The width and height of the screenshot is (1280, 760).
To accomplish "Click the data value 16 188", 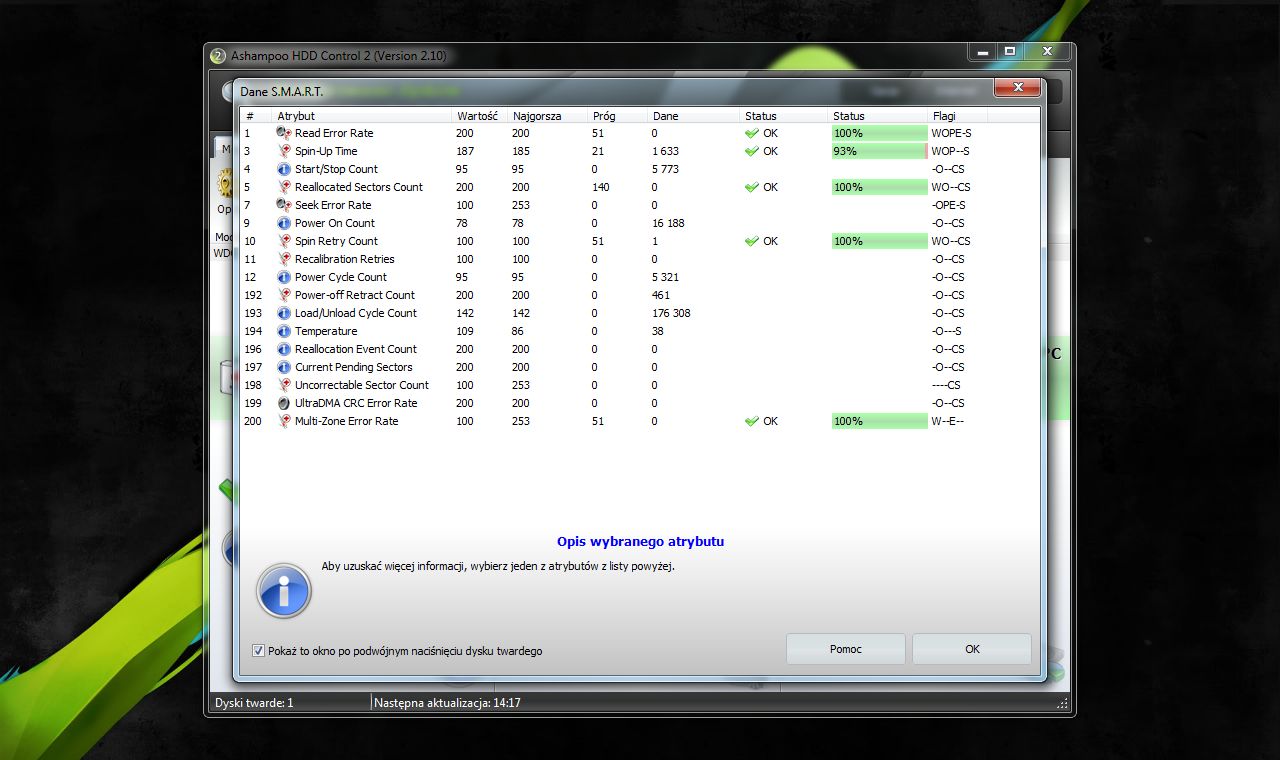I will [x=668, y=223].
